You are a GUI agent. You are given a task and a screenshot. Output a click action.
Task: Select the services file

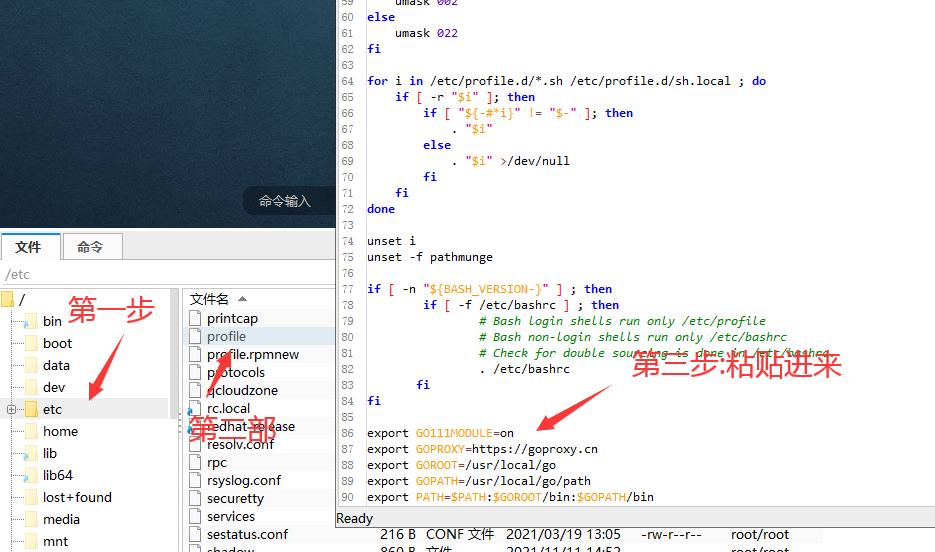click(x=231, y=516)
